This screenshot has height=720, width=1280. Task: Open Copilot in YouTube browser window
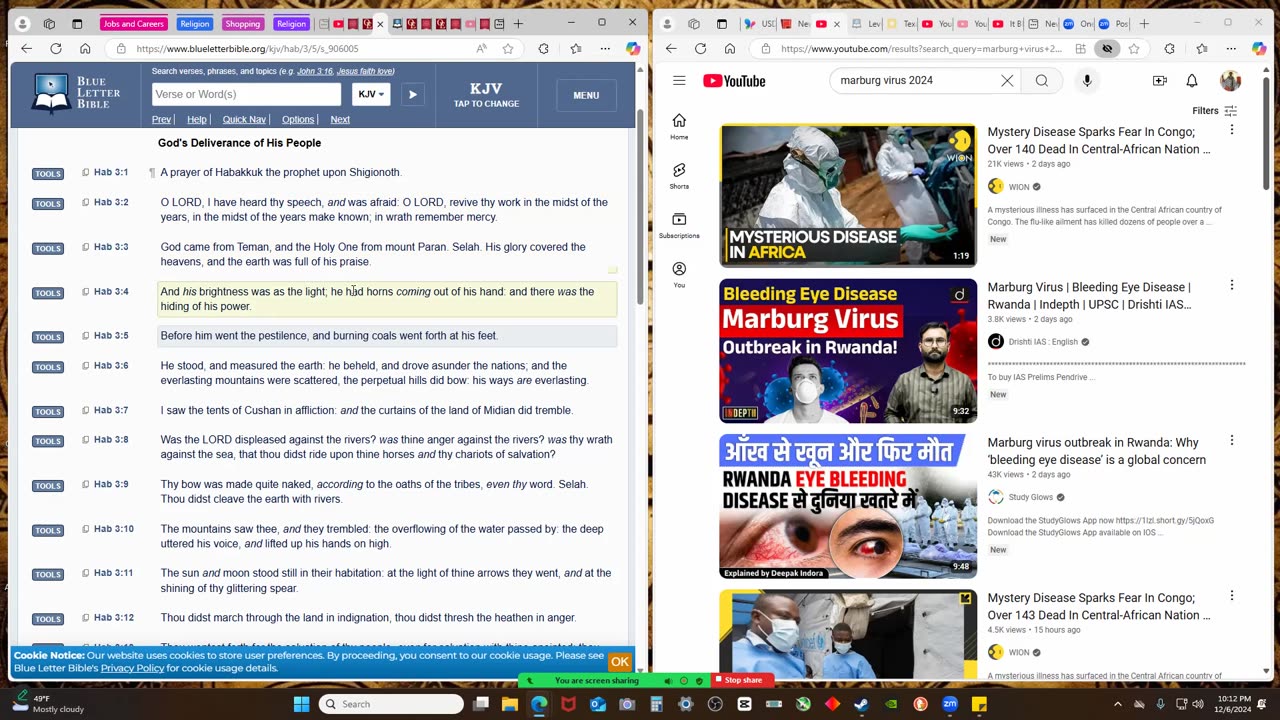point(1258,48)
